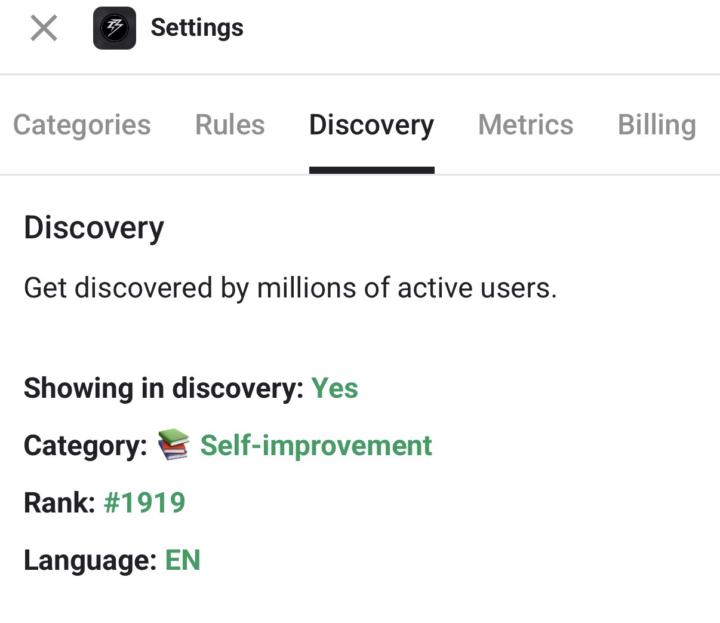This screenshot has width=720, height=623.
Task: Click the Settings title text
Action: tap(197, 28)
